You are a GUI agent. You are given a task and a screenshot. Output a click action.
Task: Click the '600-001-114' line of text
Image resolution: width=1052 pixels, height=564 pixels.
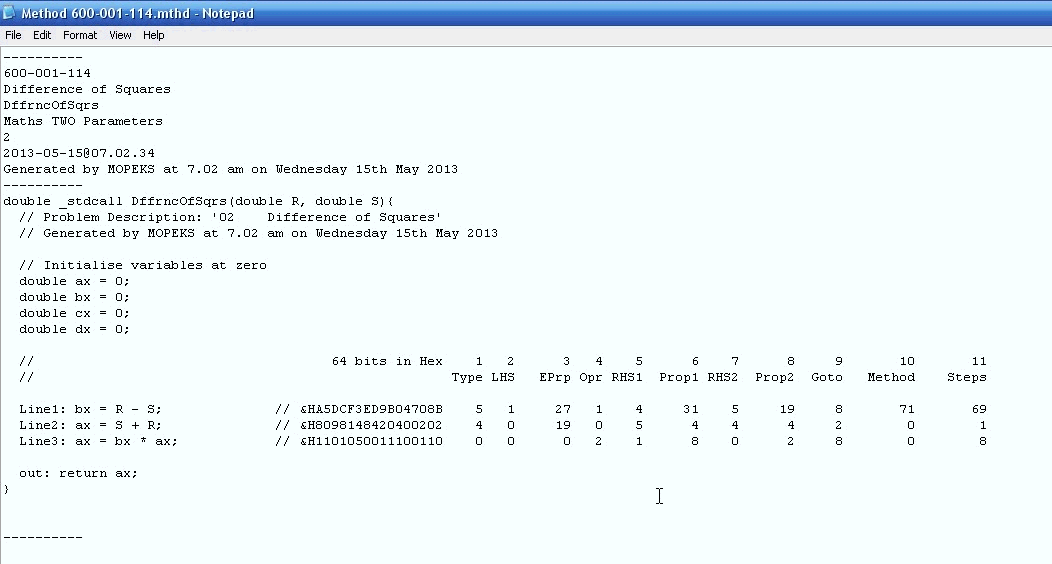pyautogui.click(x=47, y=73)
